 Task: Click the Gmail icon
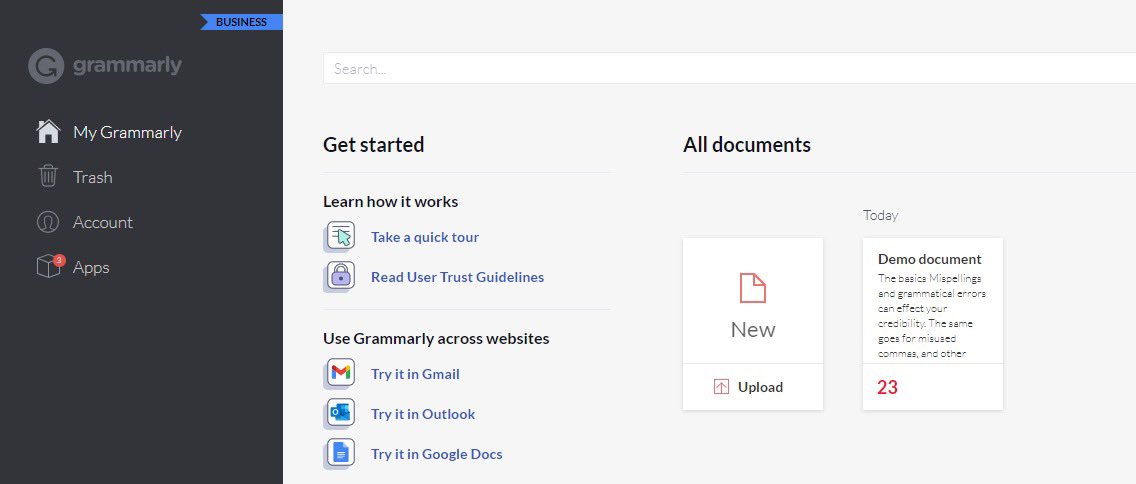(x=340, y=374)
